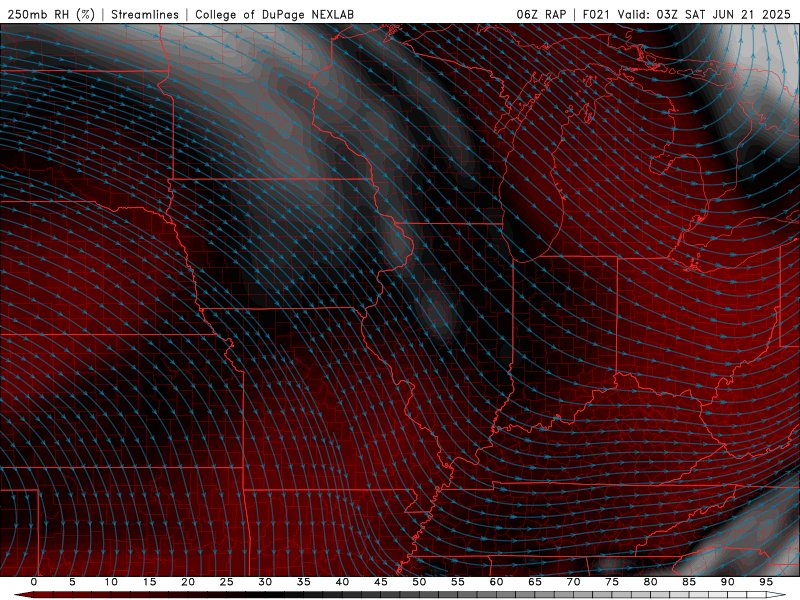The height and width of the screenshot is (600, 800).
Task: Click the '25' value on color scale
Action: 227,582
